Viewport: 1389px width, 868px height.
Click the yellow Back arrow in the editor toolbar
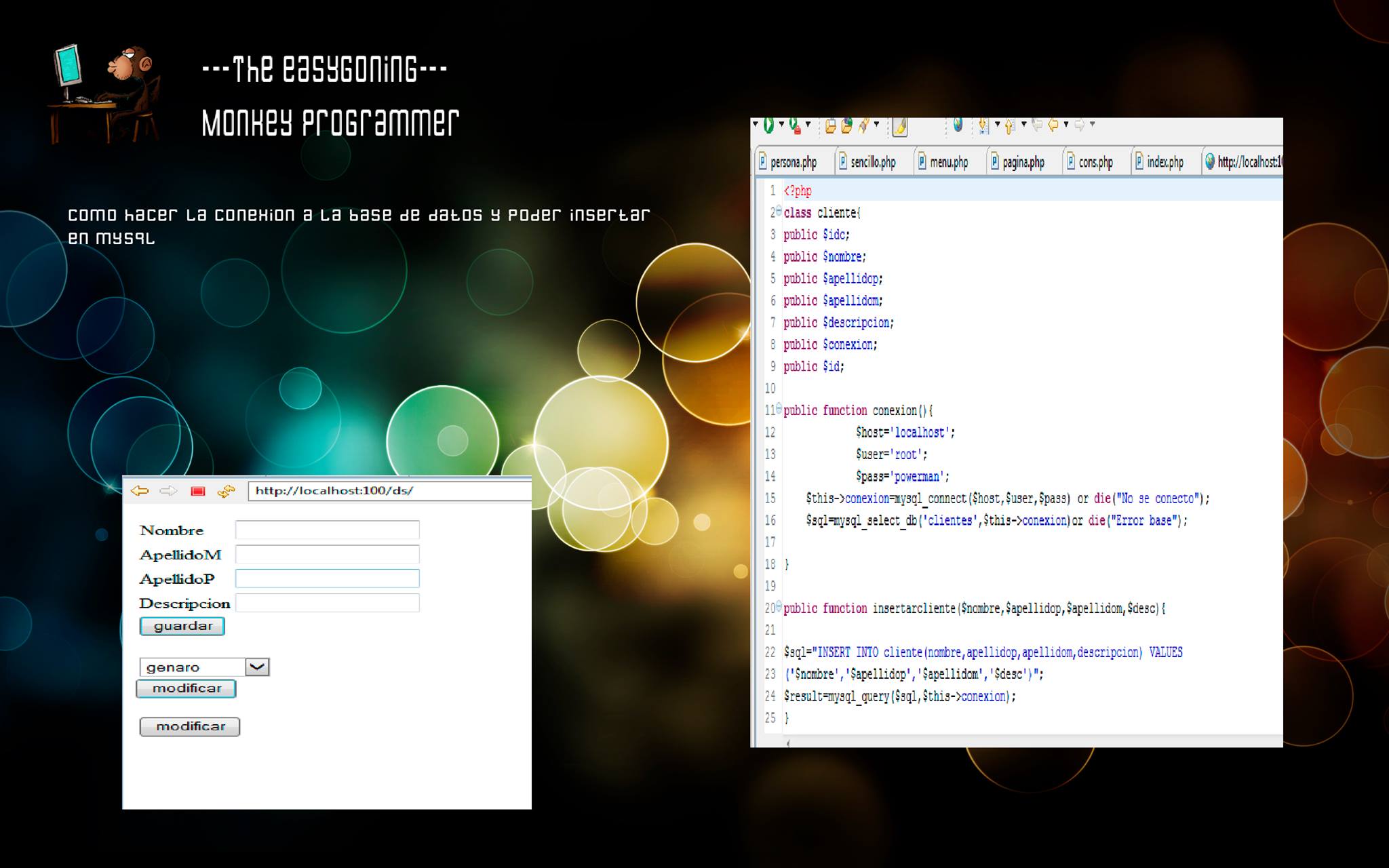point(1053,125)
